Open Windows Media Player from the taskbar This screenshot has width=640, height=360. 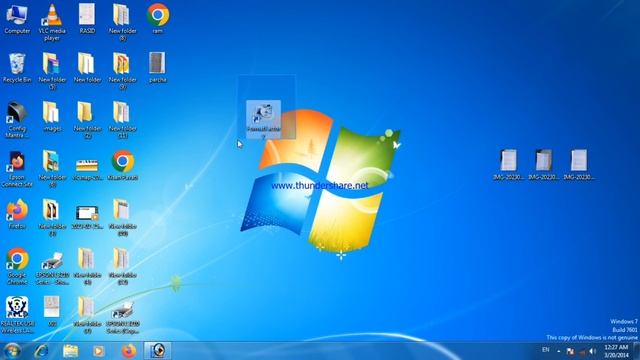click(98, 351)
